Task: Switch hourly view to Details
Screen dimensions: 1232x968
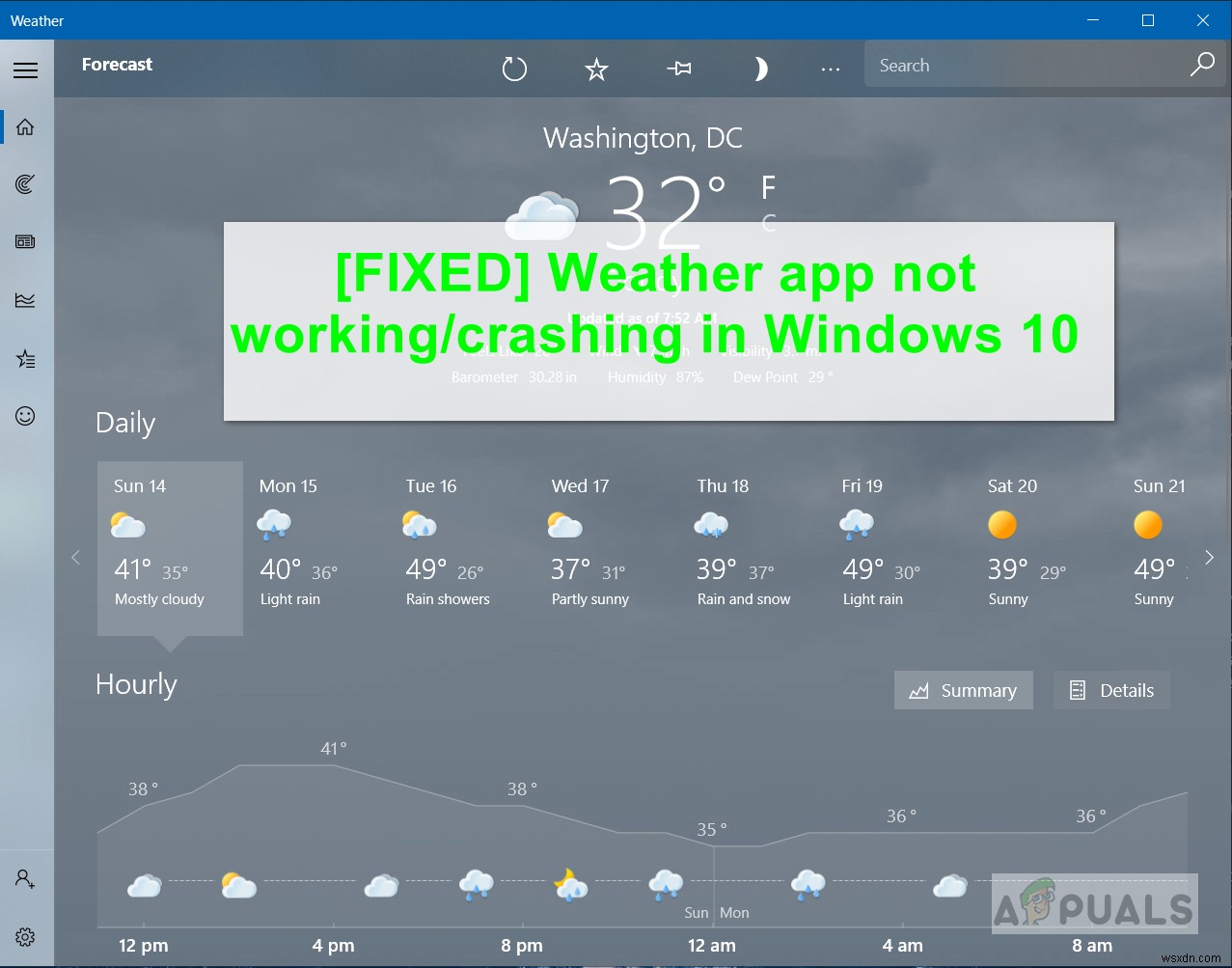Action: click(1111, 690)
